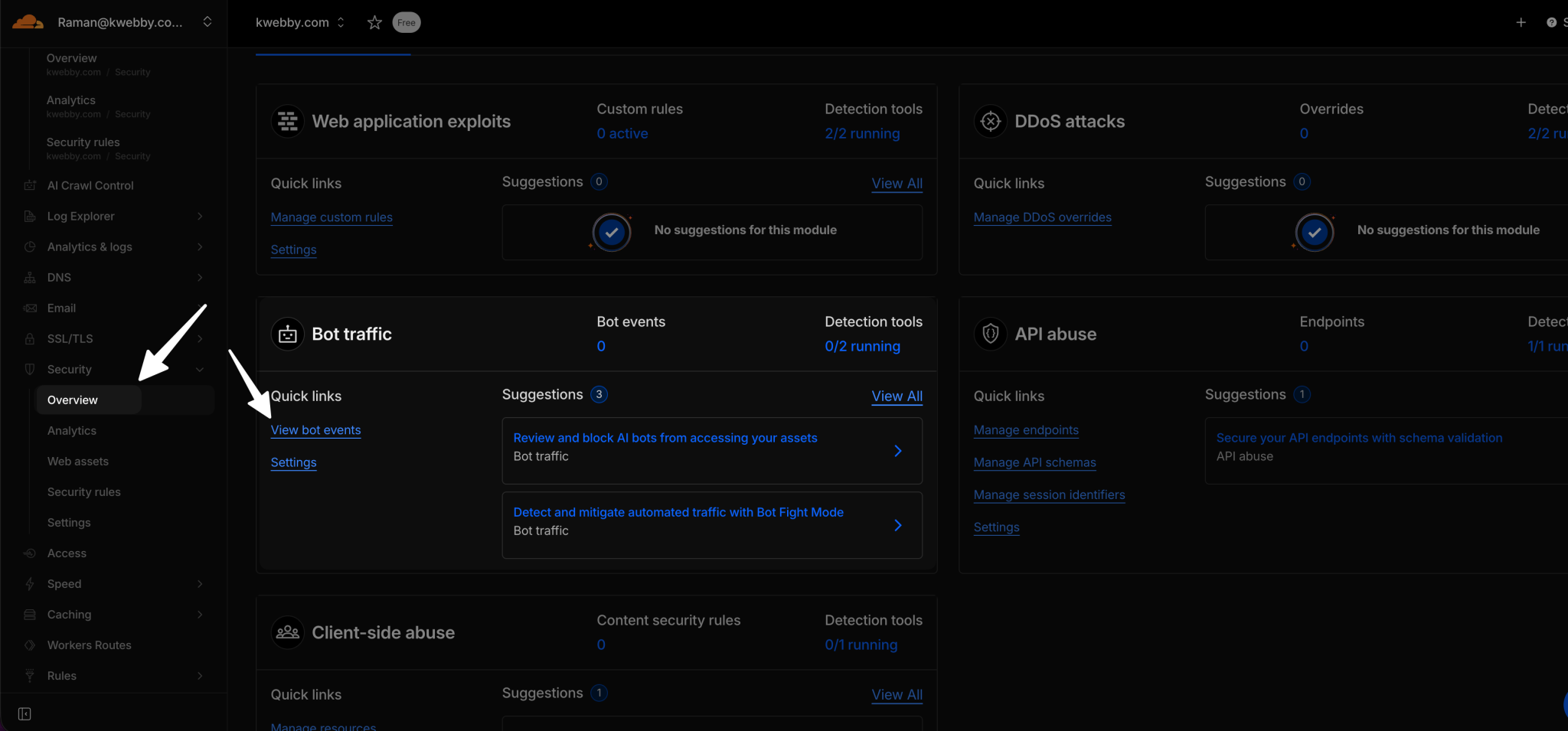Open the kwebby.com domain selector
Image resolution: width=1568 pixels, height=731 pixels.
tap(300, 23)
